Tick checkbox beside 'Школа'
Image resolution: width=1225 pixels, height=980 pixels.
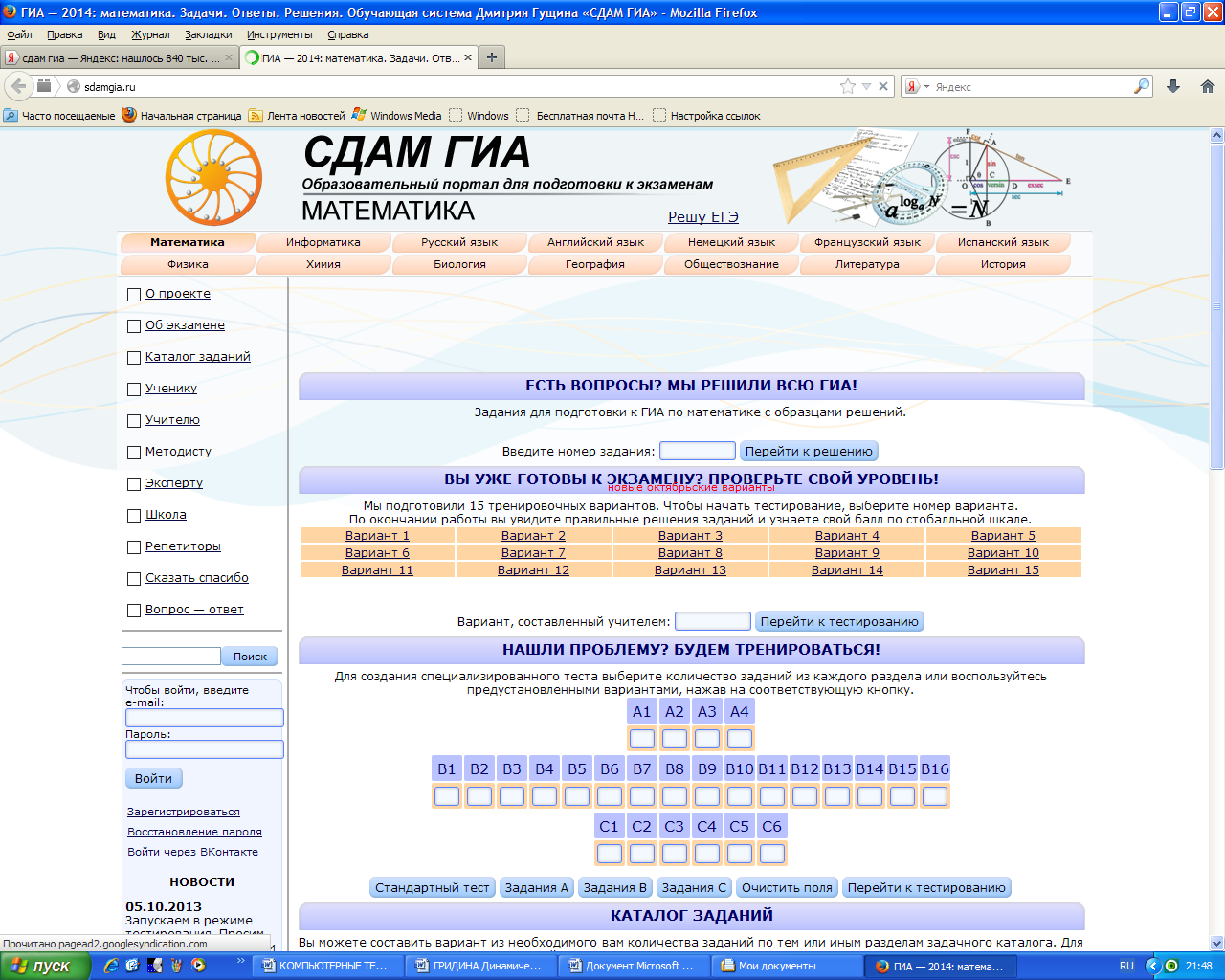coord(134,516)
